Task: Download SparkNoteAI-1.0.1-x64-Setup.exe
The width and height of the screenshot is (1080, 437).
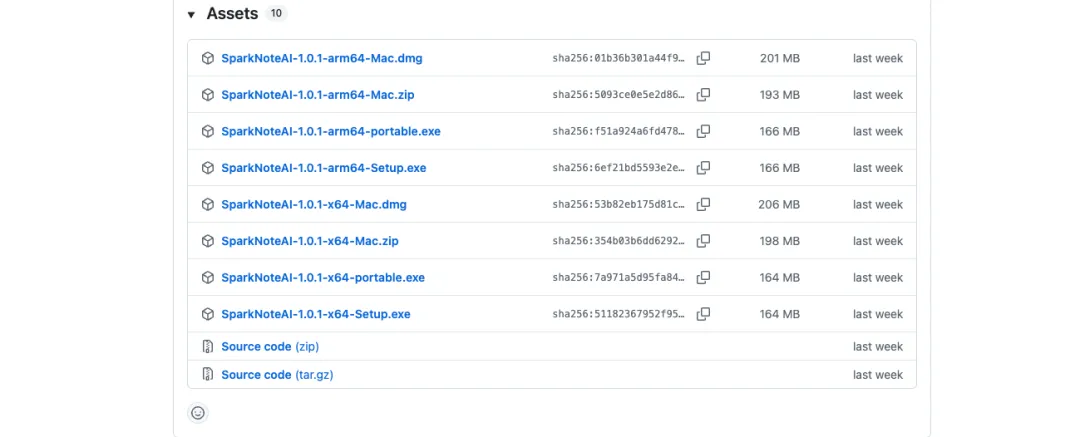Action: click(315, 314)
